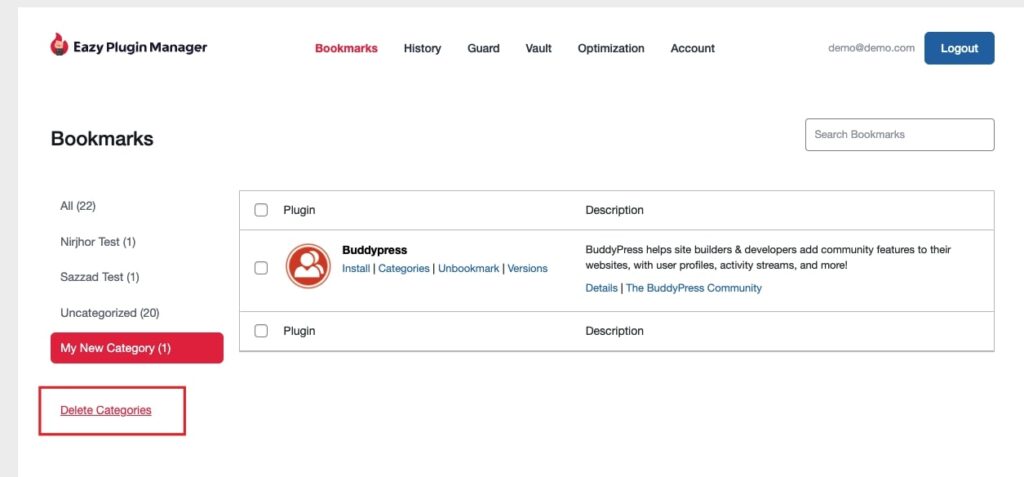The width and height of the screenshot is (1024, 477).
Task: Click the Eazy Plugin Manager logo icon
Action: [x=59, y=44]
